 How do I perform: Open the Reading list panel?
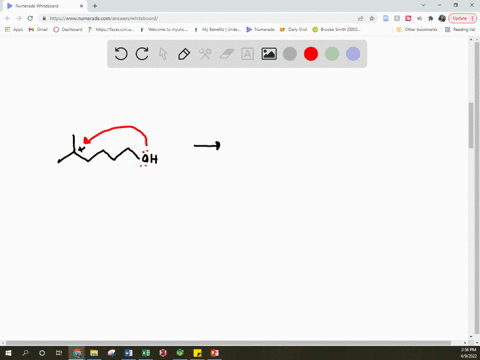pyautogui.click(x=460, y=29)
